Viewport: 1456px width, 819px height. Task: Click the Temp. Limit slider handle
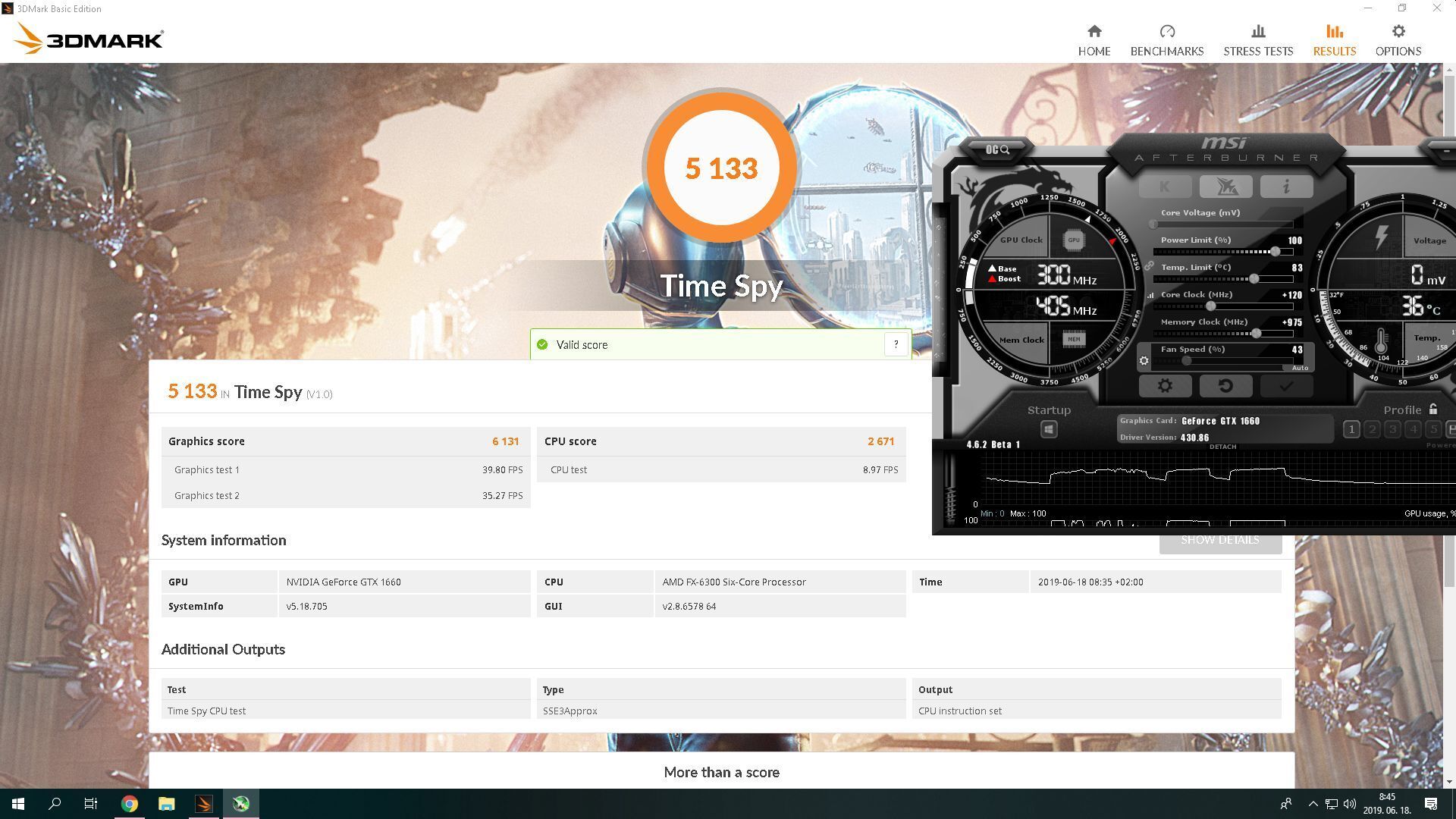1254,279
